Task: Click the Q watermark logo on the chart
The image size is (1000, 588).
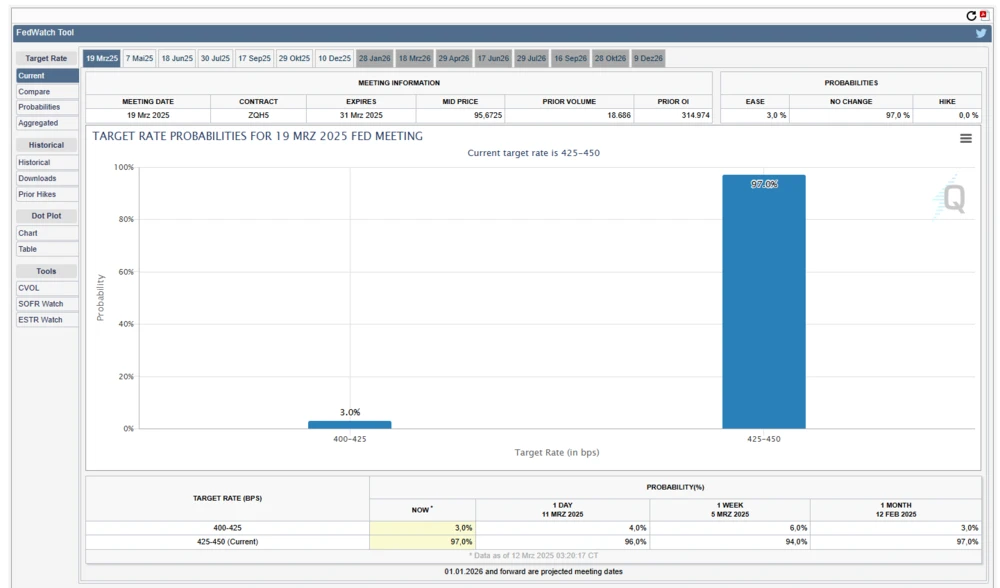Action: click(957, 200)
